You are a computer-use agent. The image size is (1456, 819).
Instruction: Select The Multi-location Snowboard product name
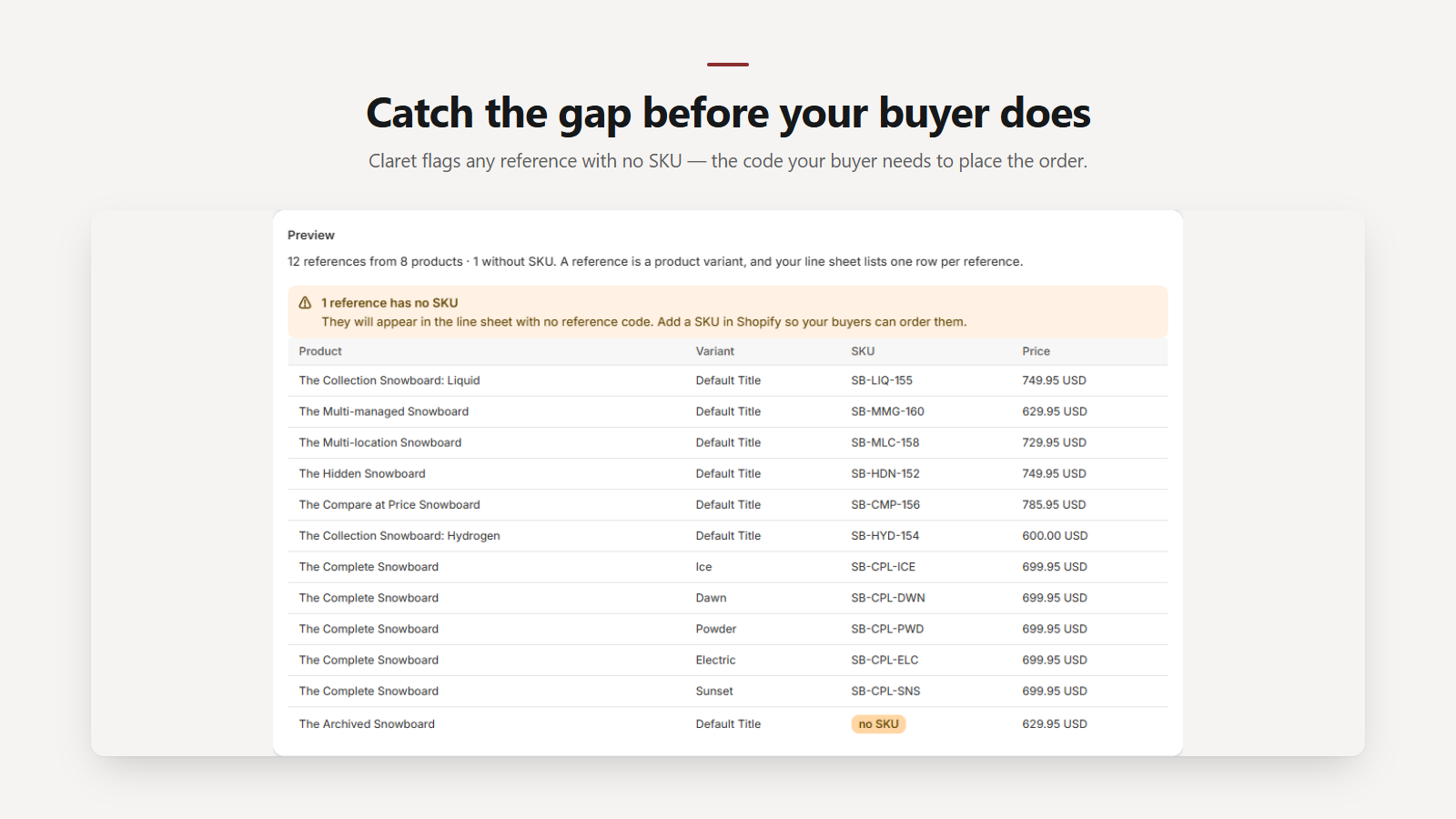(380, 442)
